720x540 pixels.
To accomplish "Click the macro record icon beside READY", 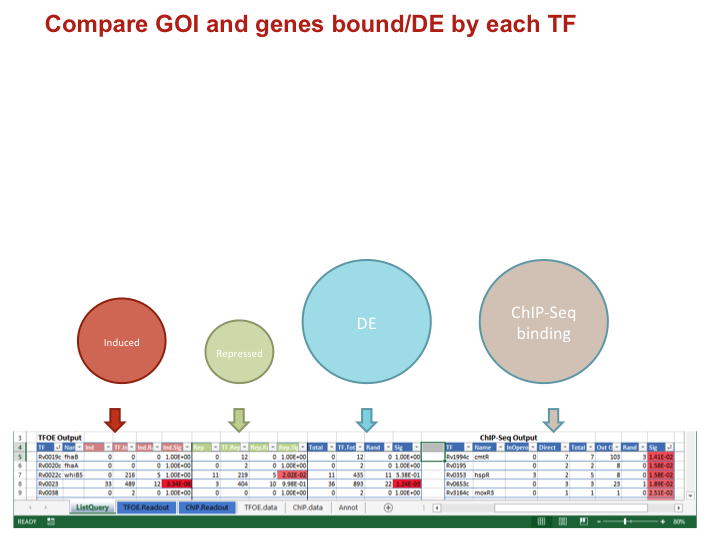I will (51, 521).
